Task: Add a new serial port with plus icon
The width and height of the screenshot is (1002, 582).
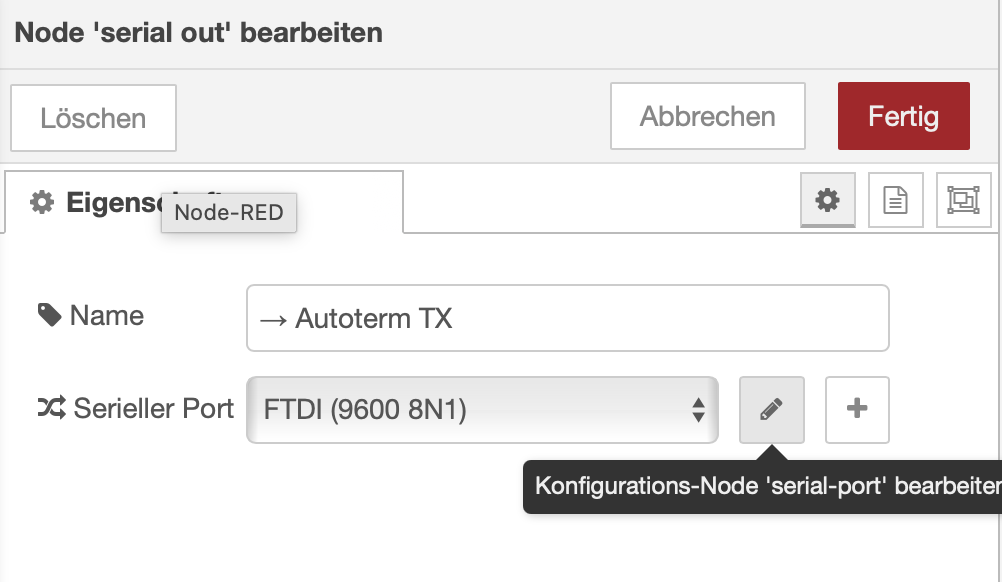Action: [857, 409]
